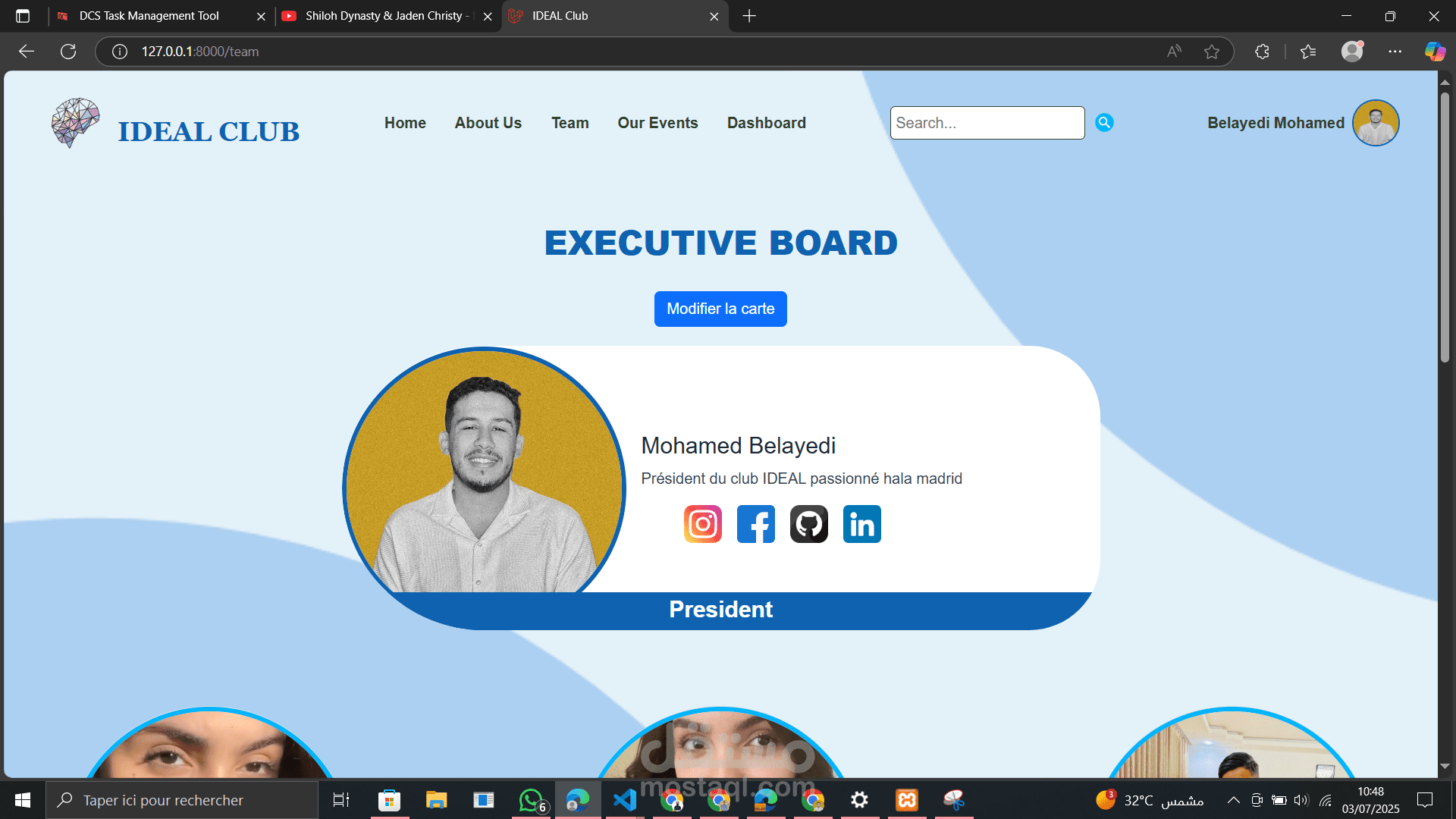The width and height of the screenshot is (1456, 819).
Task: Click the user profile picture in header
Action: pos(1376,123)
